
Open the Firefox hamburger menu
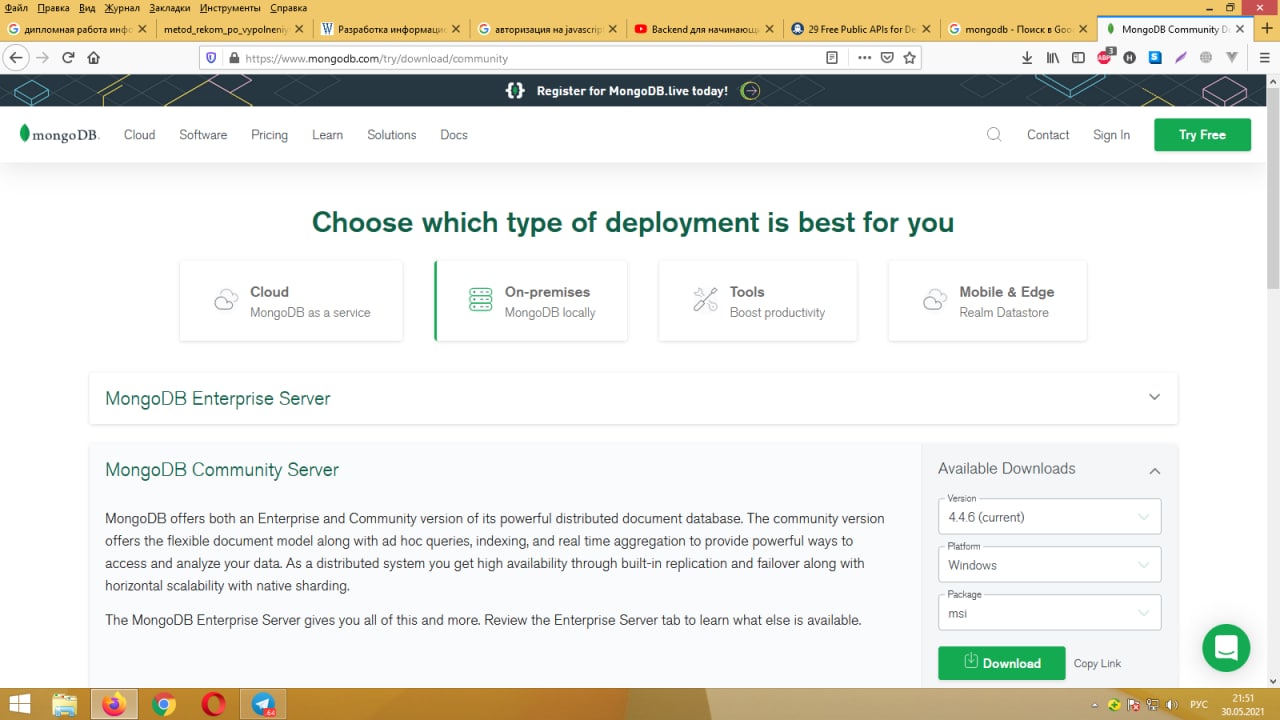[1264, 58]
